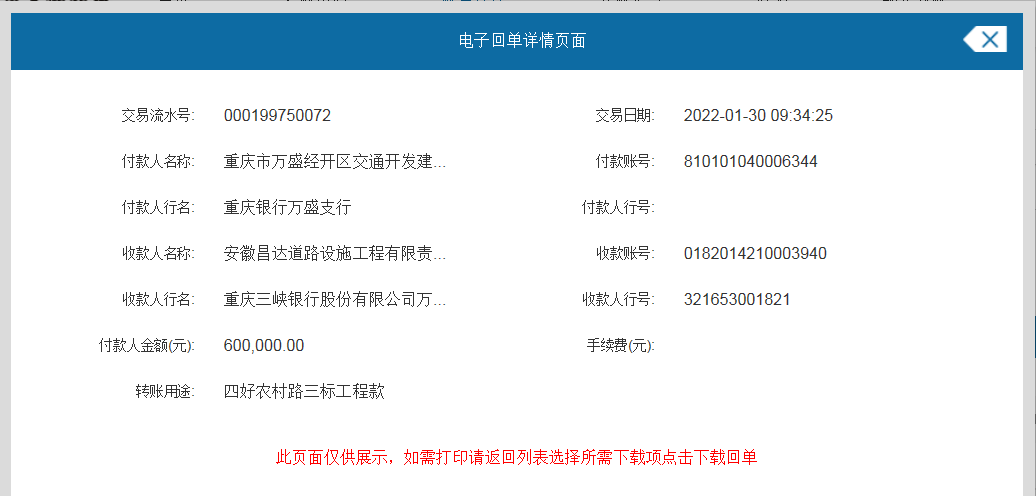Click payee bank code 321653001821
1036x496 pixels.
(737, 300)
